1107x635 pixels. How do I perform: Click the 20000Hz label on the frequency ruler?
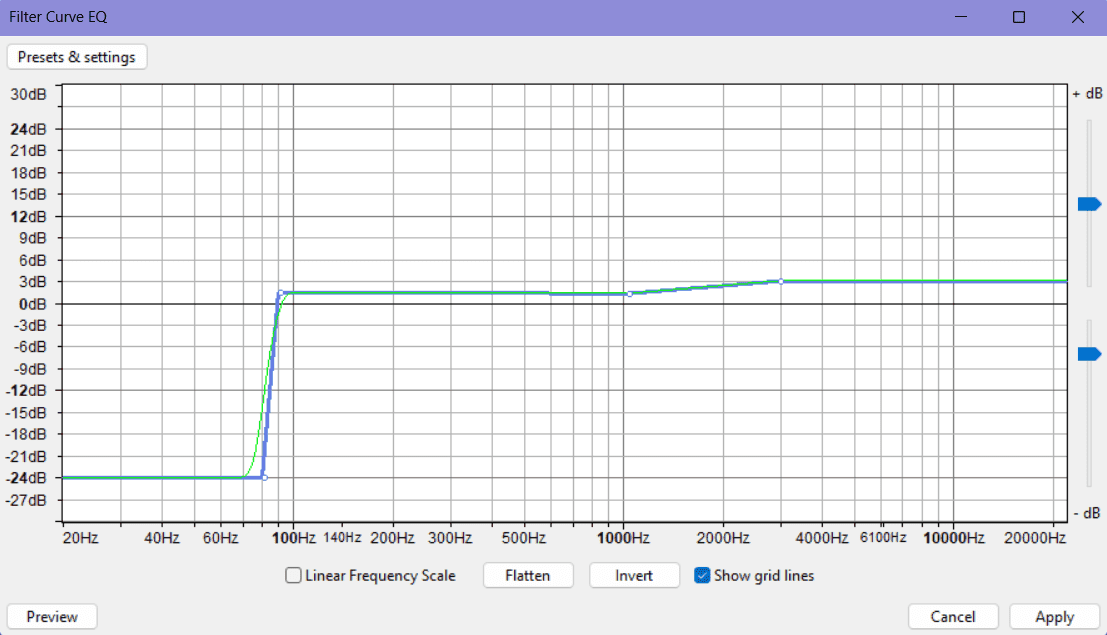(x=1035, y=538)
